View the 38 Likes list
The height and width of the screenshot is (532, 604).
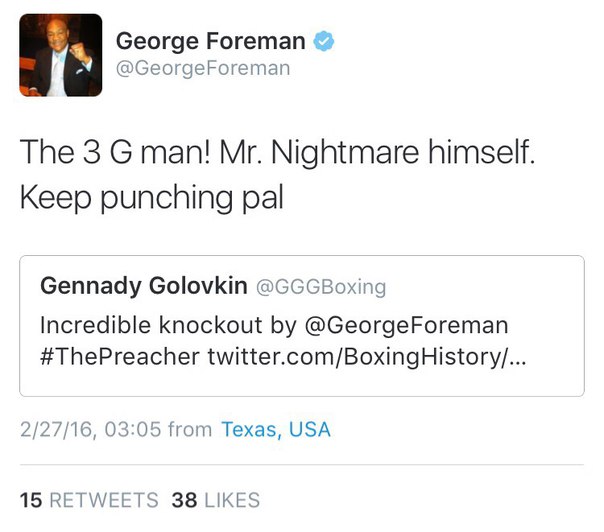tap(215, 500)
